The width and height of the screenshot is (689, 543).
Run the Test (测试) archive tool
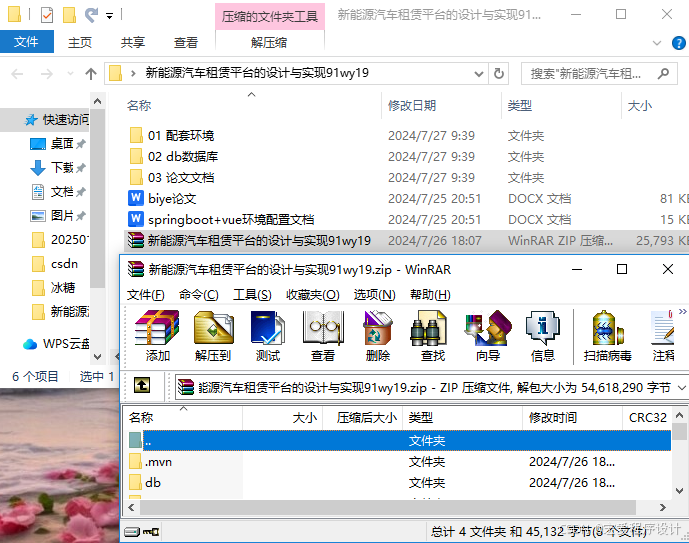[x=268, y=336]
